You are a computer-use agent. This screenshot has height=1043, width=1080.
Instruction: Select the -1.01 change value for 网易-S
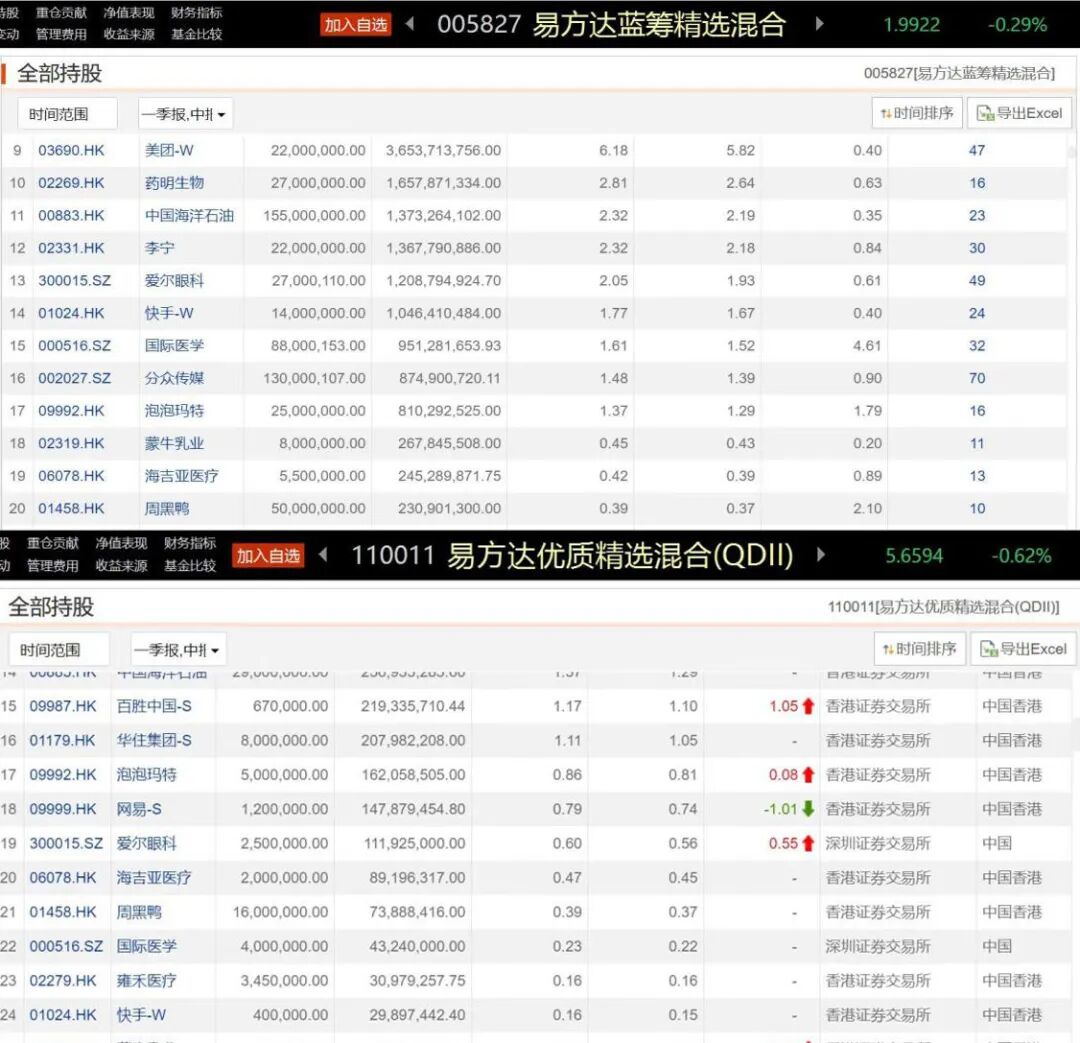780,809
